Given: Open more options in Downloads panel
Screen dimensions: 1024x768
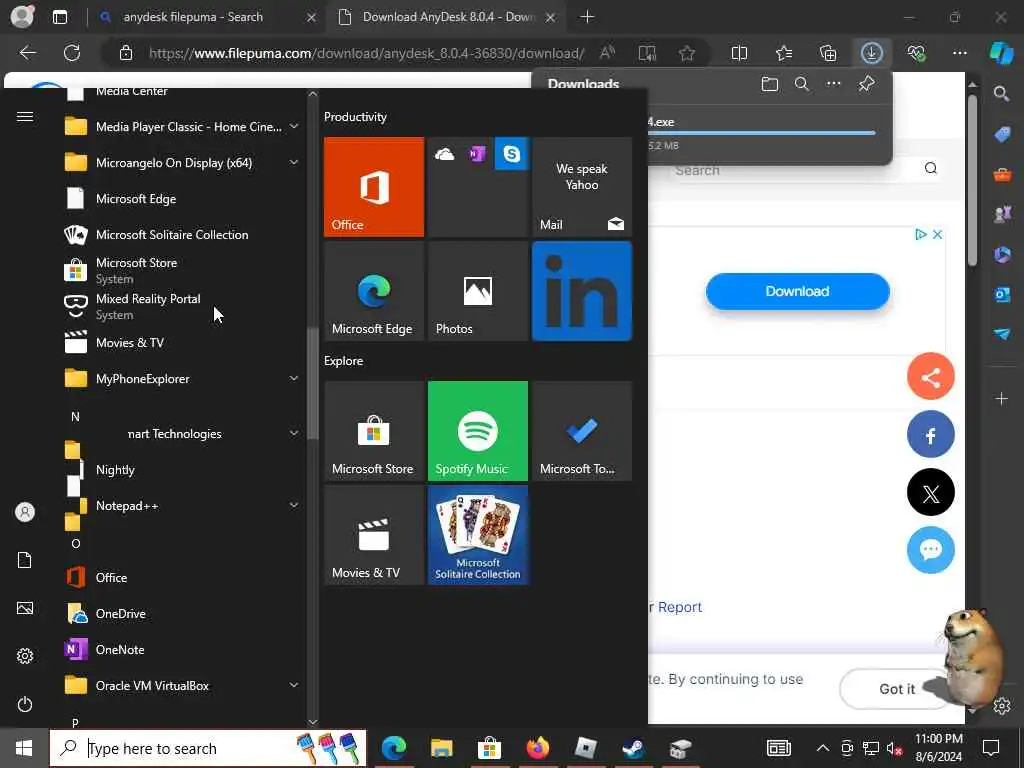Looking at the screenshot, I should [834, 84].
